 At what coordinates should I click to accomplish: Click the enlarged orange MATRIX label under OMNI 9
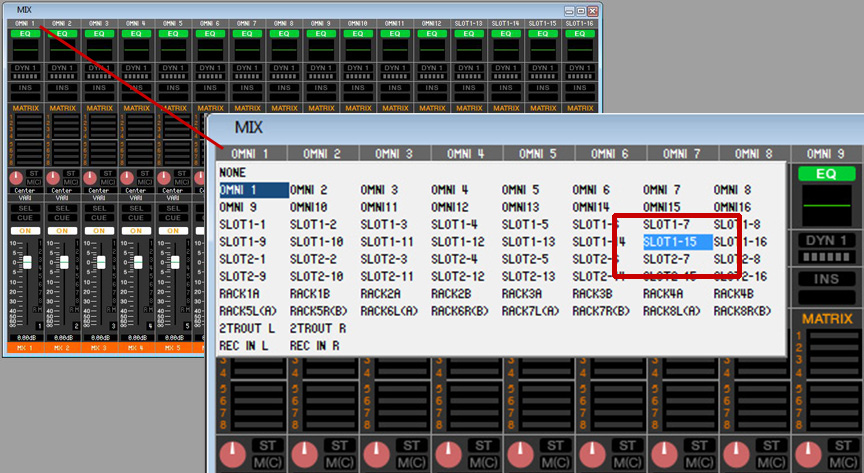click(827, 319)
